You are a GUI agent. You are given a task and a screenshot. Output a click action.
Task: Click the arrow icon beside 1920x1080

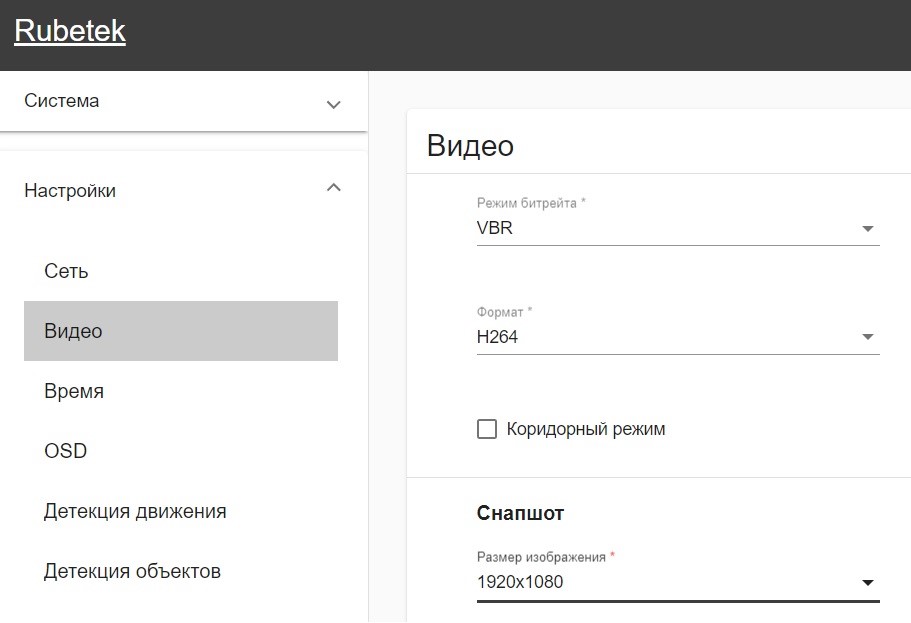point(867,583)
